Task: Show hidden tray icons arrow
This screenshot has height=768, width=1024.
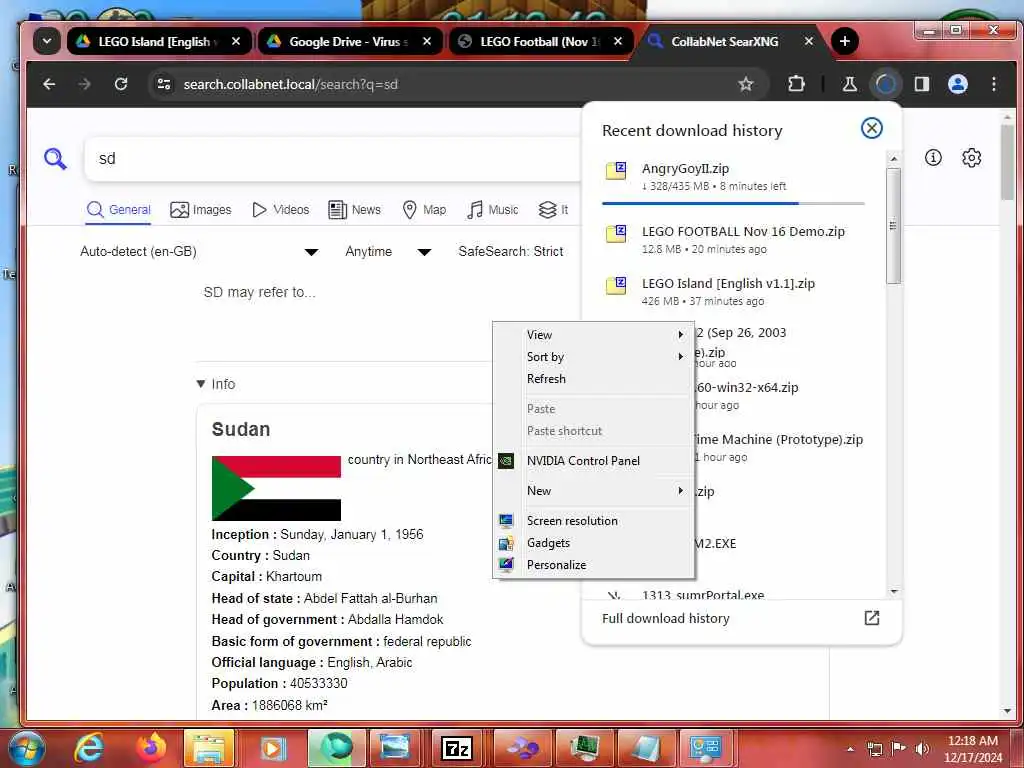Action: click(x=850, y=749)
